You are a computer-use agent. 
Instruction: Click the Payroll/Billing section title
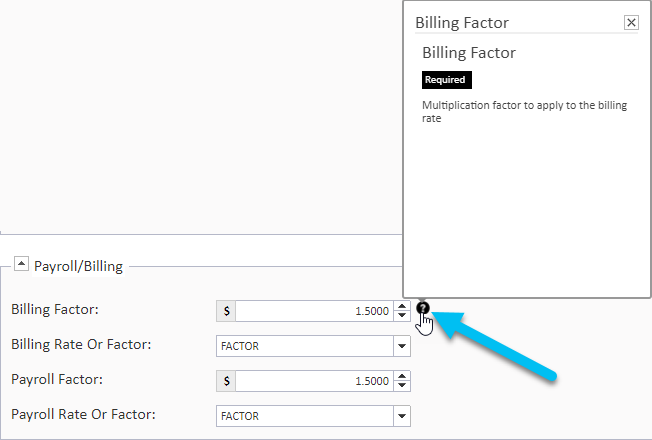pyautogui.click(x=78, y=266)
